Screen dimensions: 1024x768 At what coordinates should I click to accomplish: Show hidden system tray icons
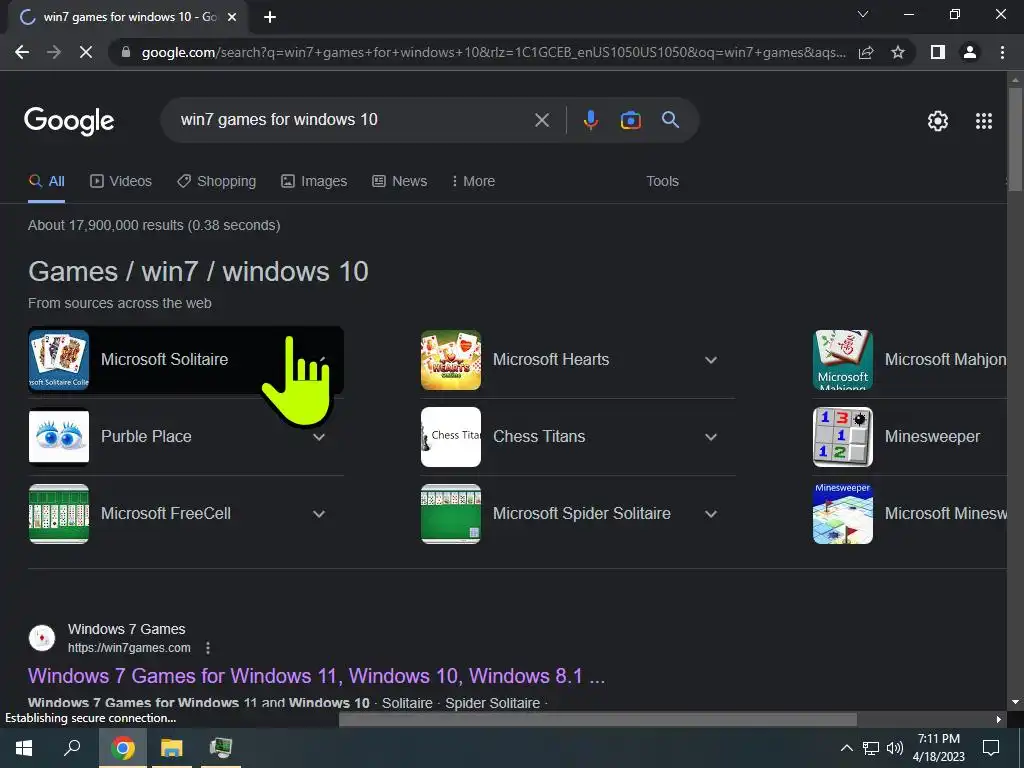tap(846, 748)
